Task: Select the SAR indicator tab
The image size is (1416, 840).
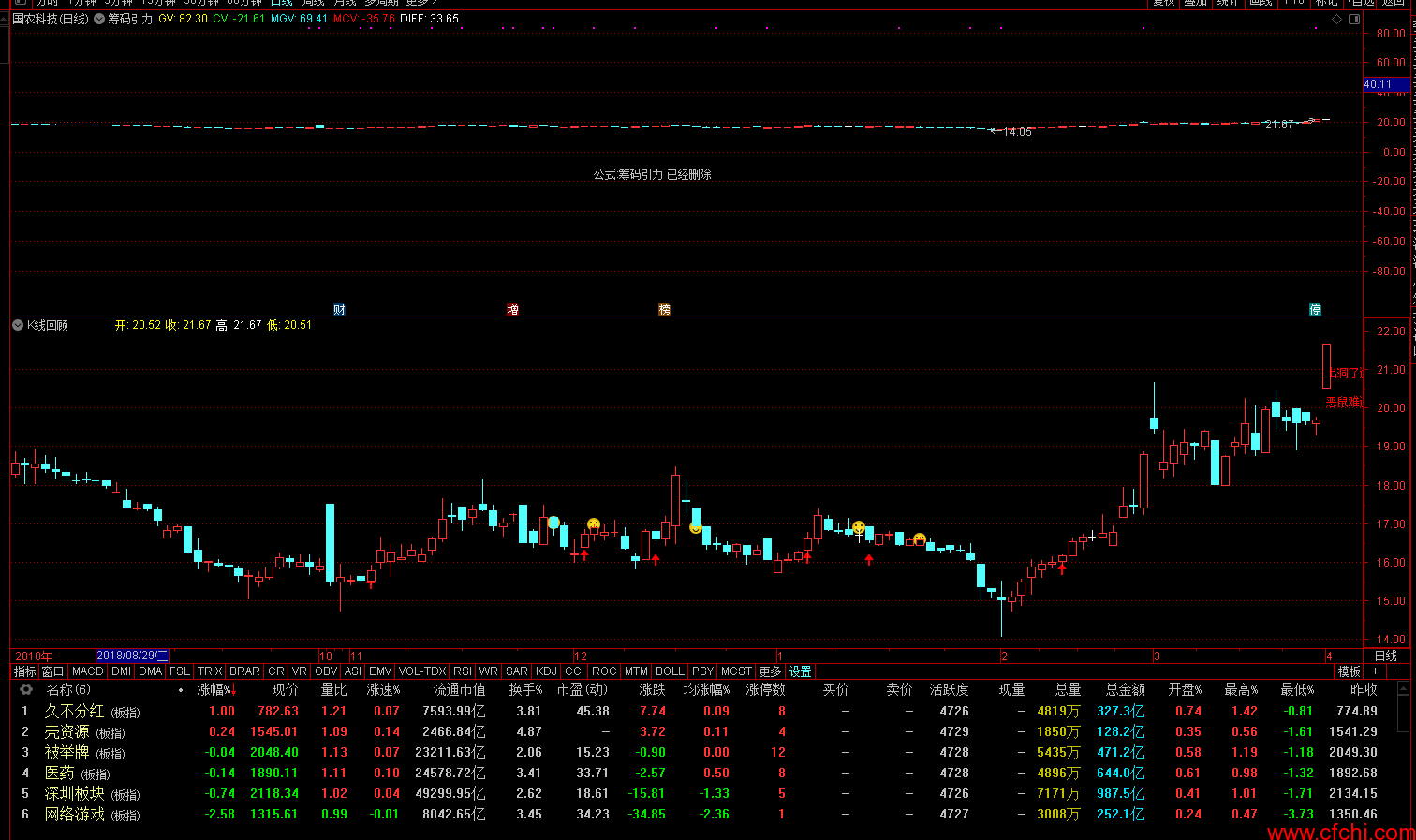Action: tap(517, 671)
